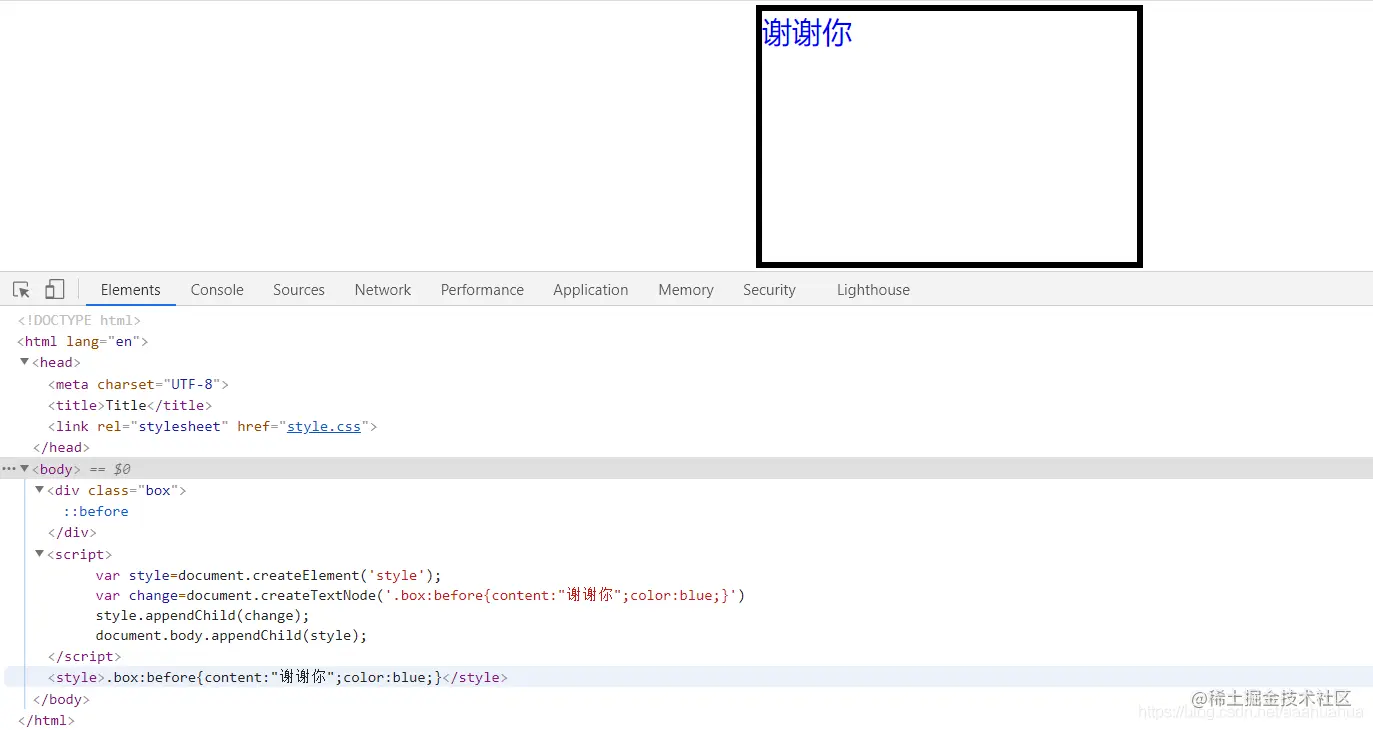Open the Memory tab
This screenshot has height=730, width=1373.
[686, 290]
